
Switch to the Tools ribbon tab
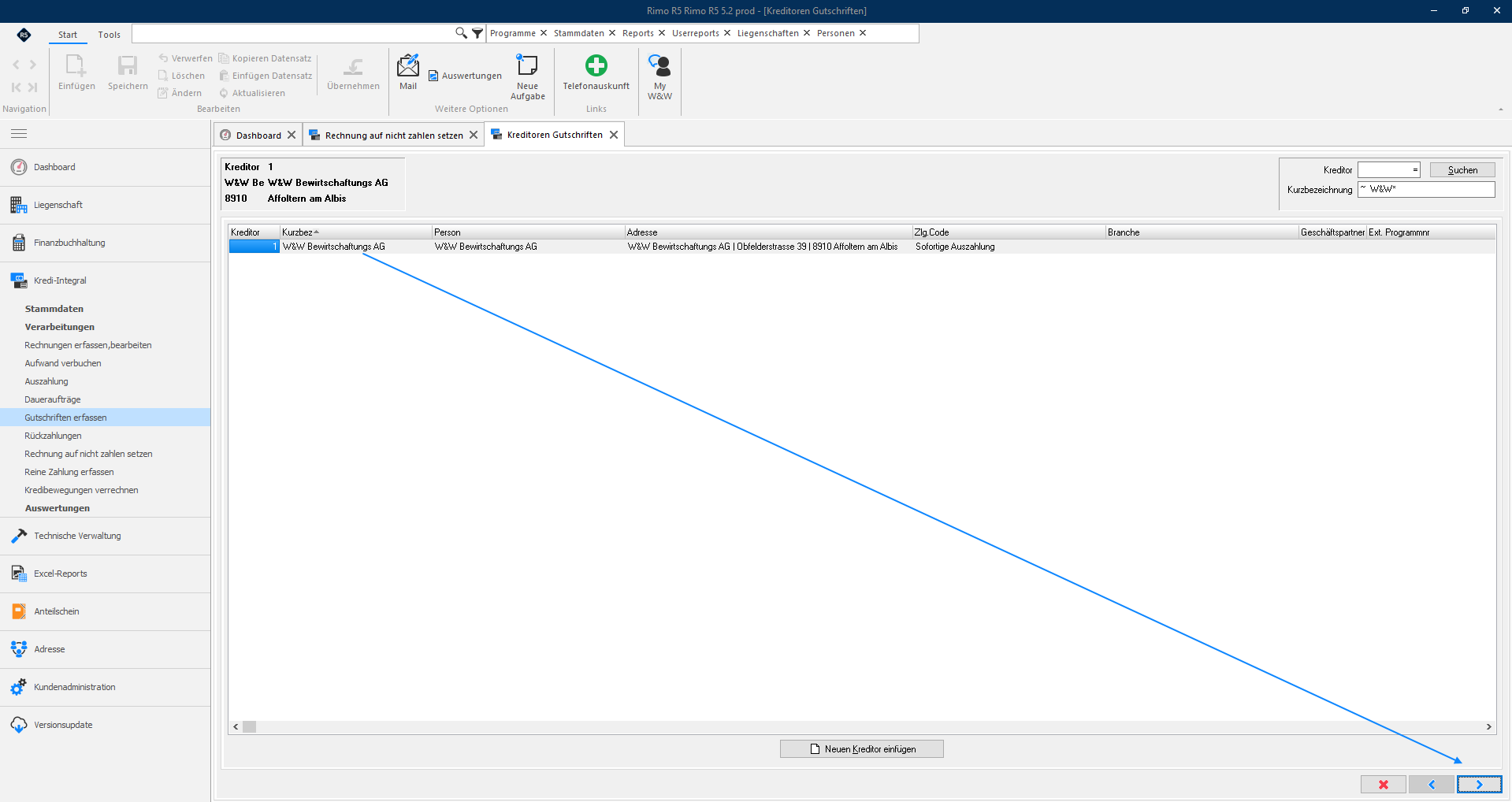110,35
